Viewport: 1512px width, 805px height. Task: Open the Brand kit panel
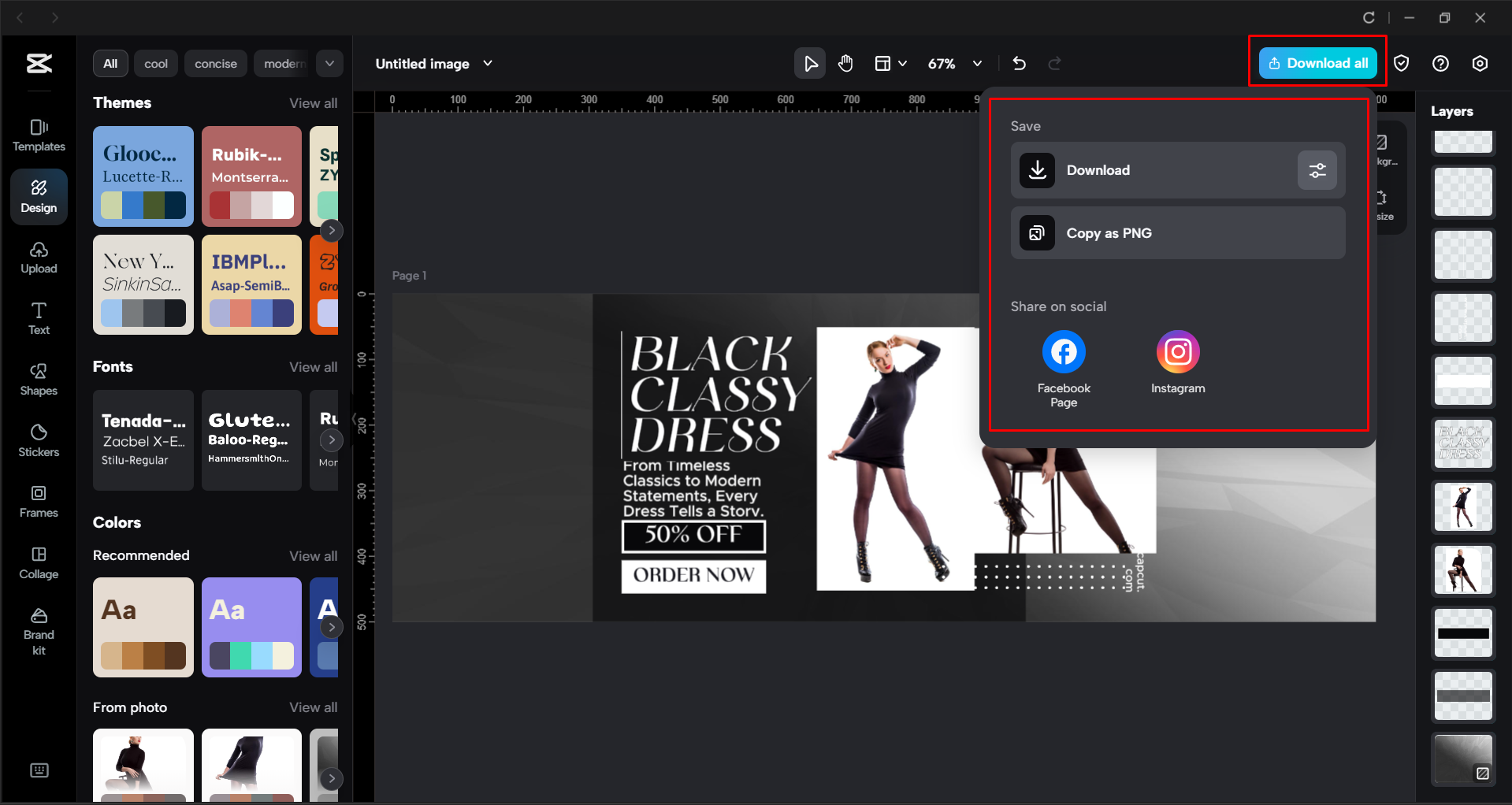[x=38, y=629]
